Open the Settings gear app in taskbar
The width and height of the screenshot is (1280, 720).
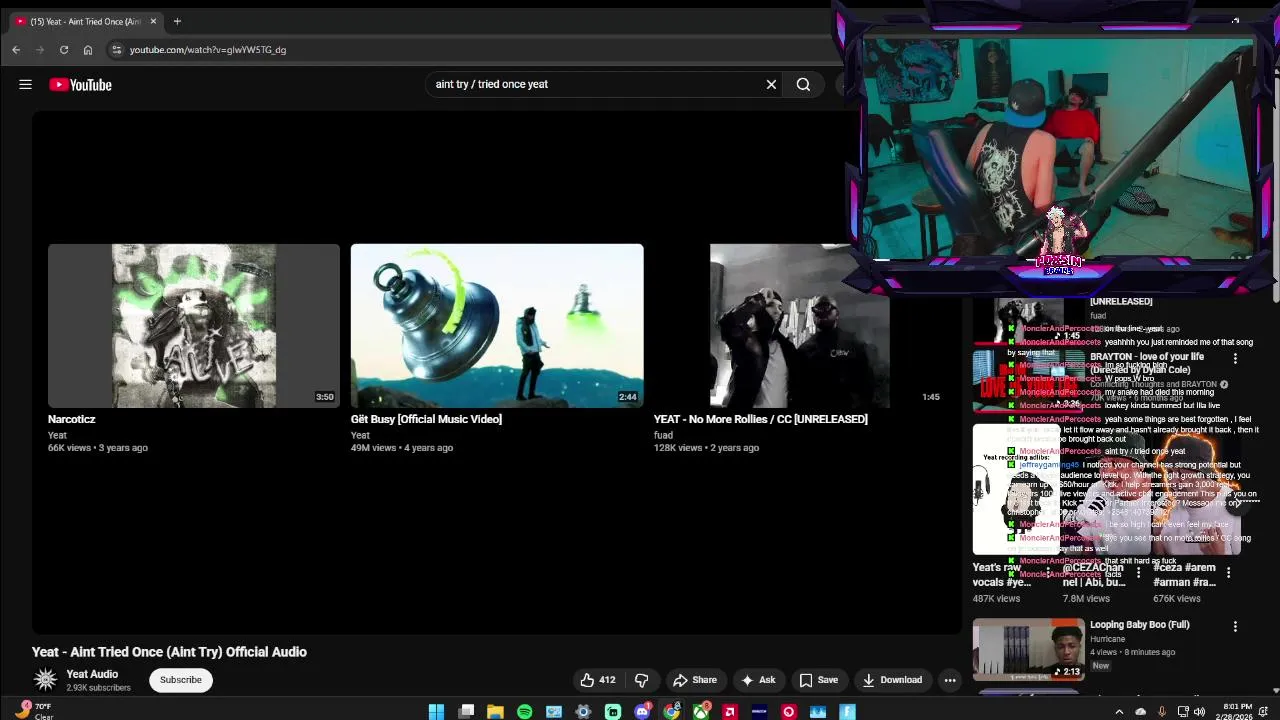[583, 712]
